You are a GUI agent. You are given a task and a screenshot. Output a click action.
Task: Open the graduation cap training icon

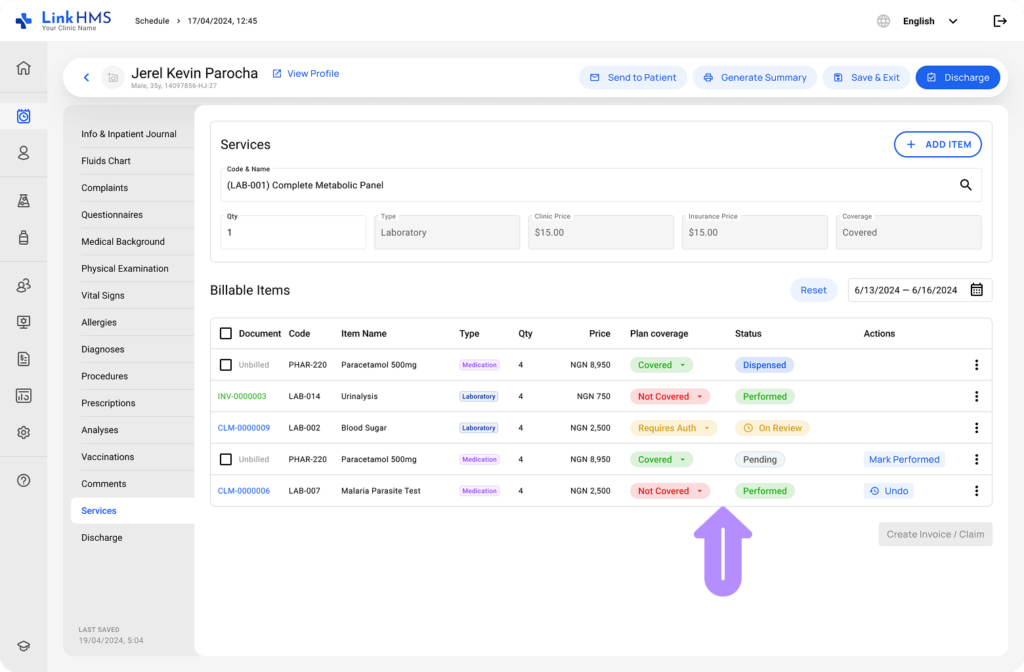pos(24,646)
